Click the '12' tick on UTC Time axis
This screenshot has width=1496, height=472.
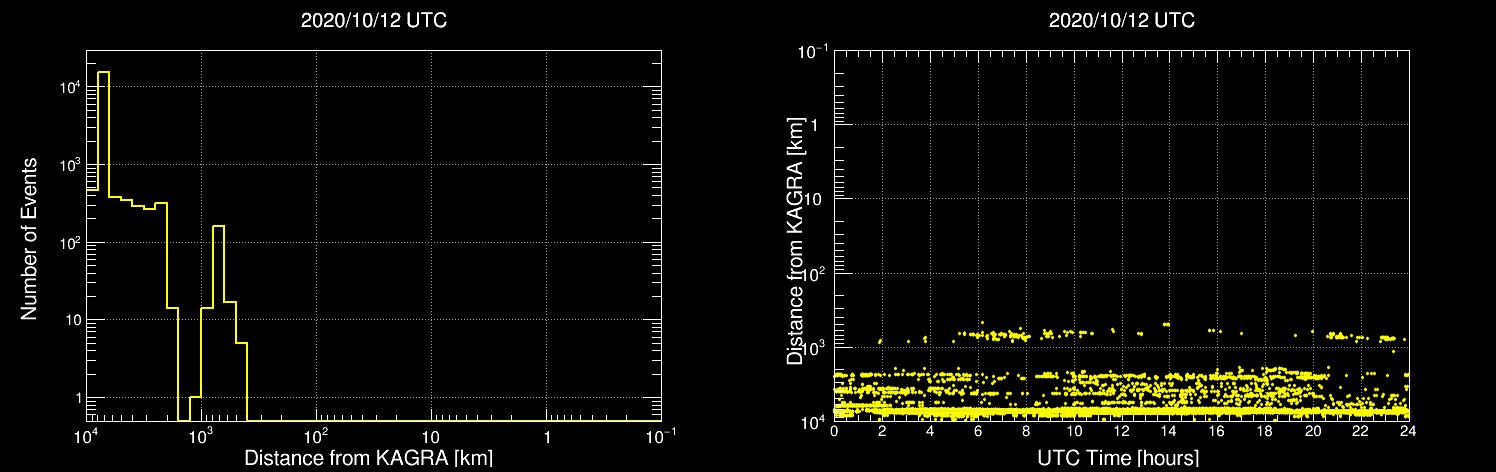[1121, 431]
